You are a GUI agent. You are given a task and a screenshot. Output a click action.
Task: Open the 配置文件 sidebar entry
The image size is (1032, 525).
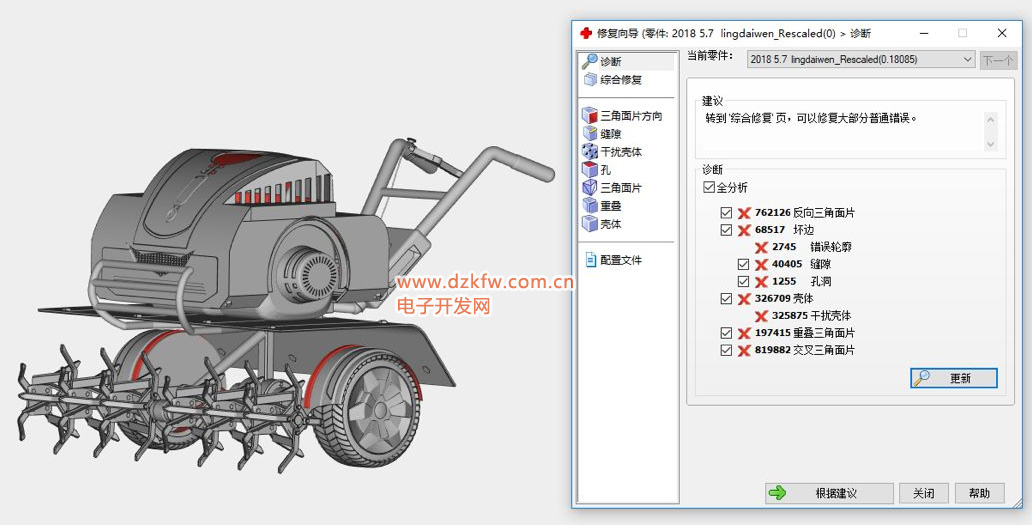coord(620,260)
